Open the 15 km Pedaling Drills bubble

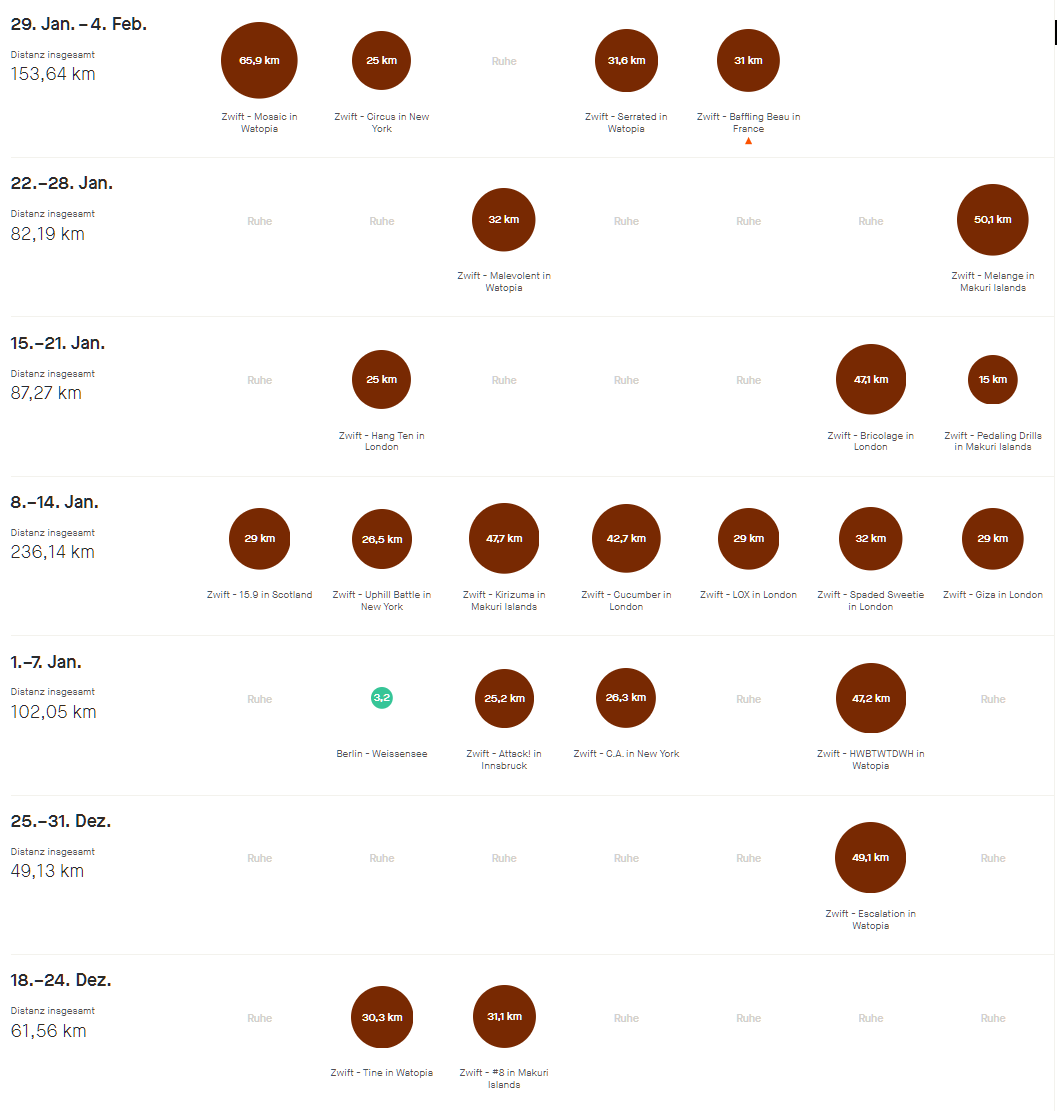992,380
